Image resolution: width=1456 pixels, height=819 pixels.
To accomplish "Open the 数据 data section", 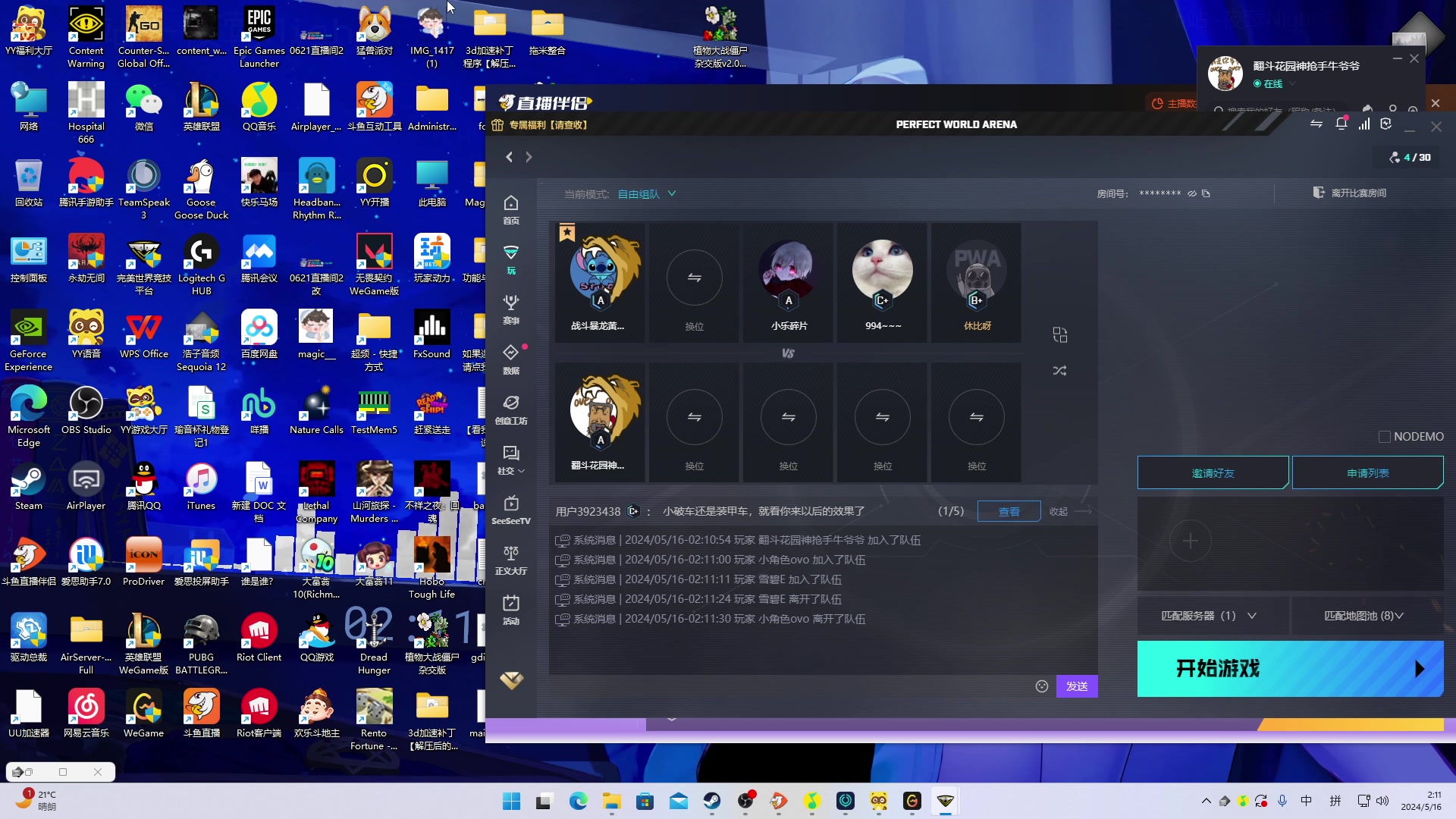I will 511,359.
